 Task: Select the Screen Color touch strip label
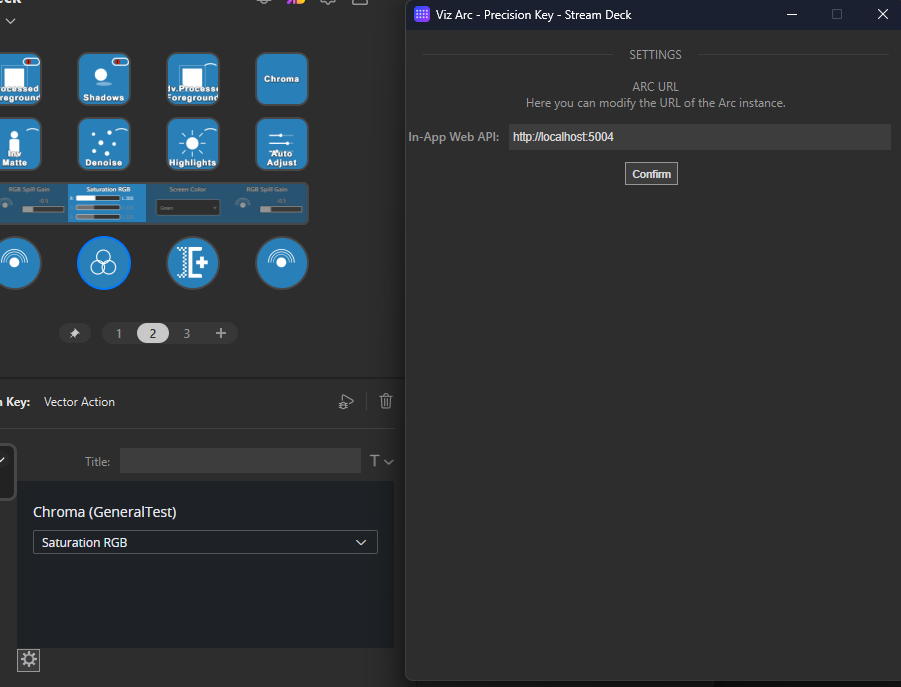pyautogui.click(x=187, y=189)
